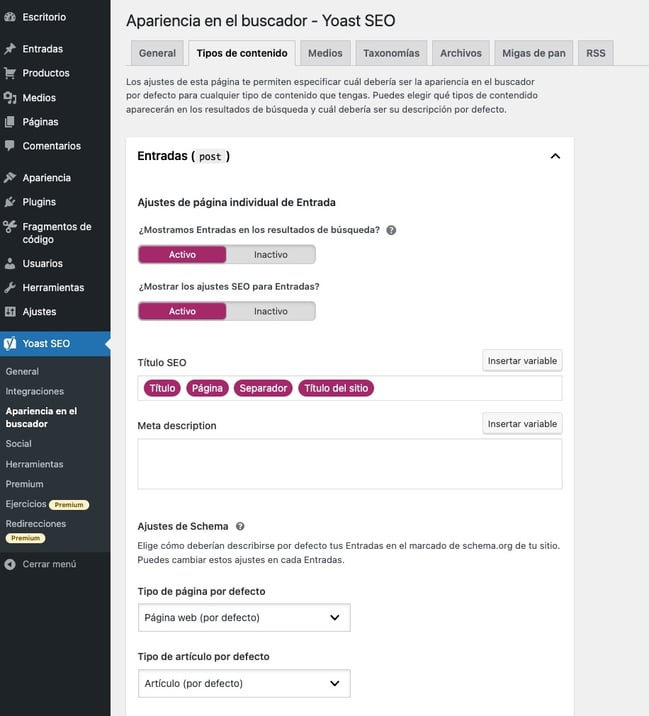This screenshot has width=649, height=716.
Task: Open Tipo de artículo por defecto dropdown
Action: pos(244,683)
